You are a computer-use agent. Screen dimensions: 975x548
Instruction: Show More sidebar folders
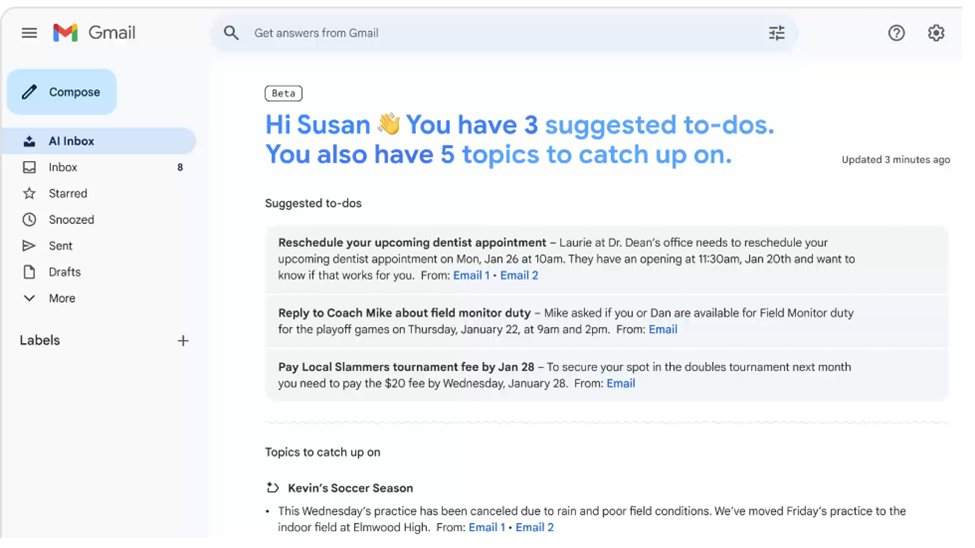tap(99, 298)
